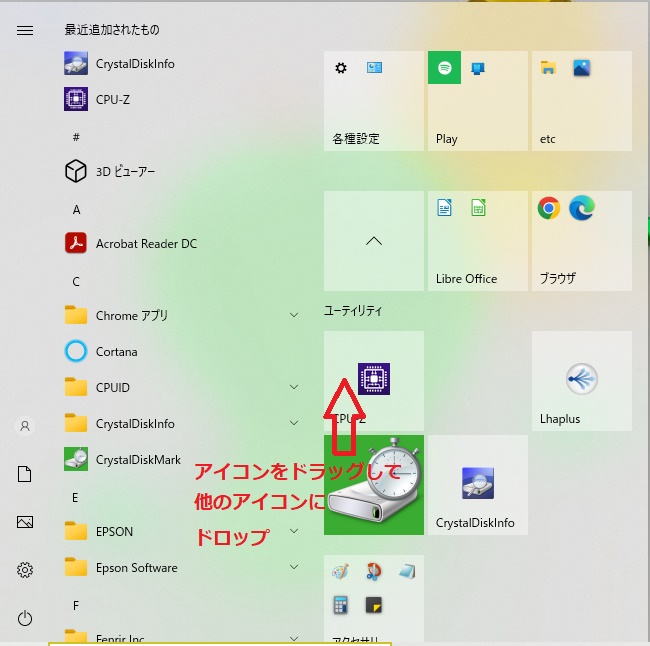Image resolution: width=650 pixels, height=646 pixels.
Task: Click Photos icon in etc folder
Action: click(x=582, y=68)
